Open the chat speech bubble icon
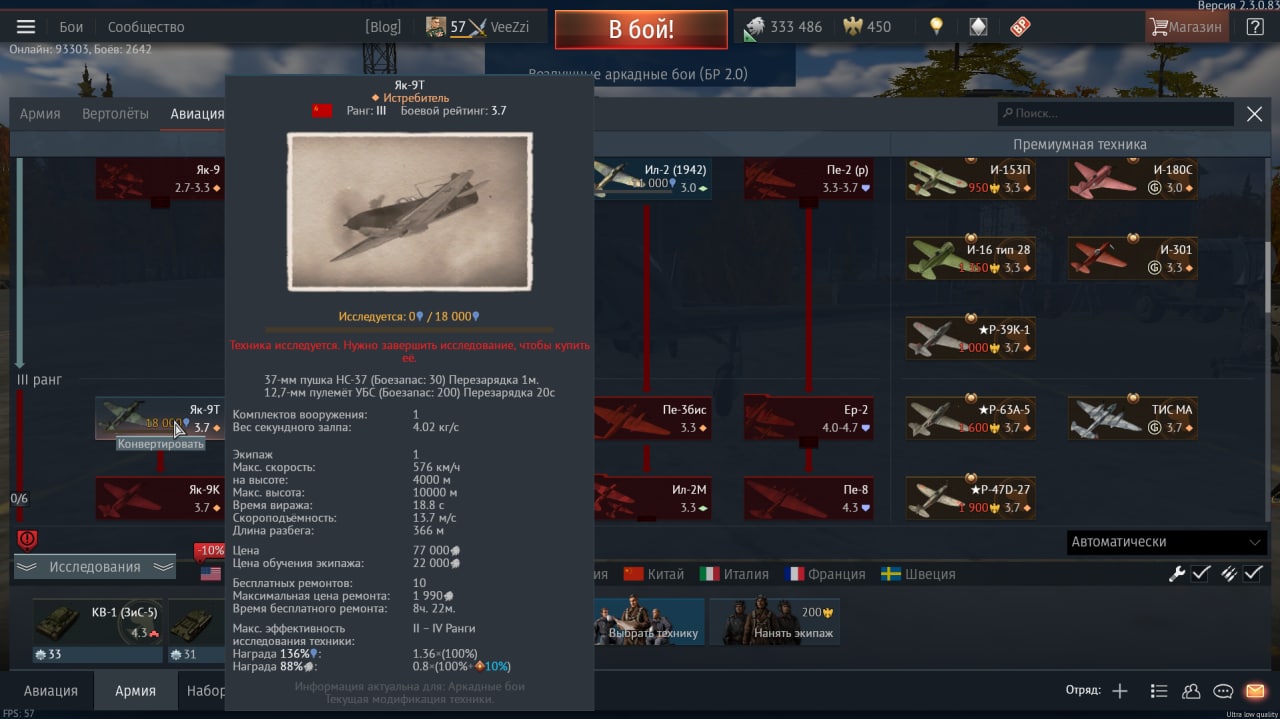 coord(1223,691)
